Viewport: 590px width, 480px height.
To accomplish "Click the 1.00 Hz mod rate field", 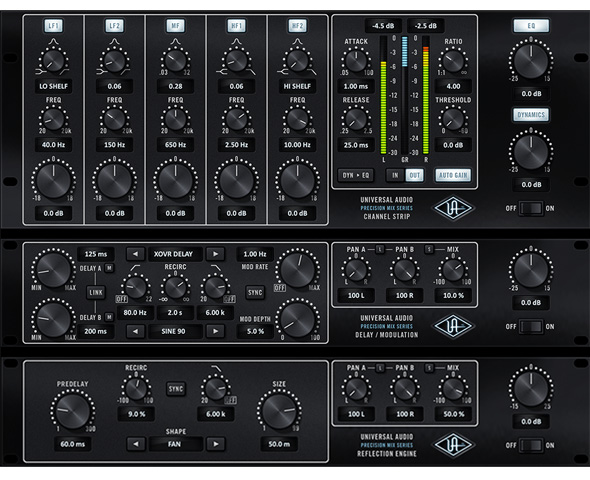I will click(255, 254).
